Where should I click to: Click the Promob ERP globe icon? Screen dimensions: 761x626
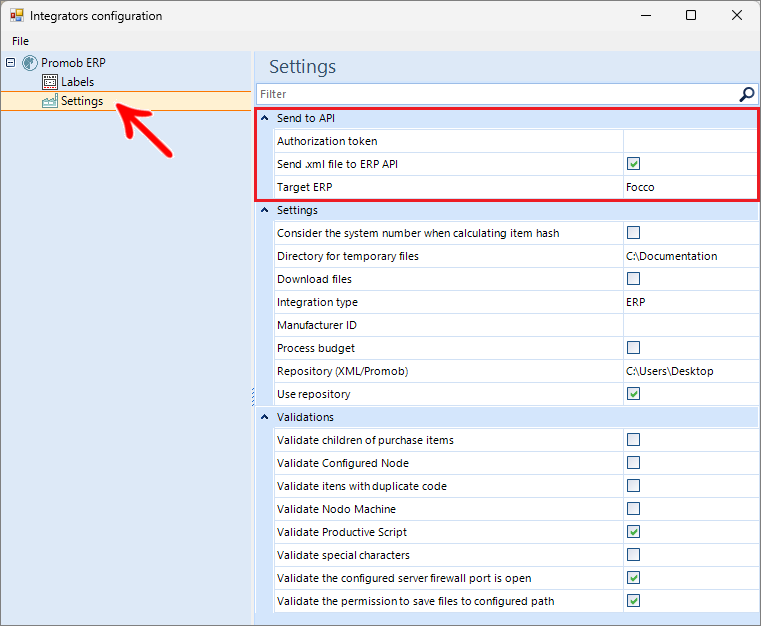[30, 63]
